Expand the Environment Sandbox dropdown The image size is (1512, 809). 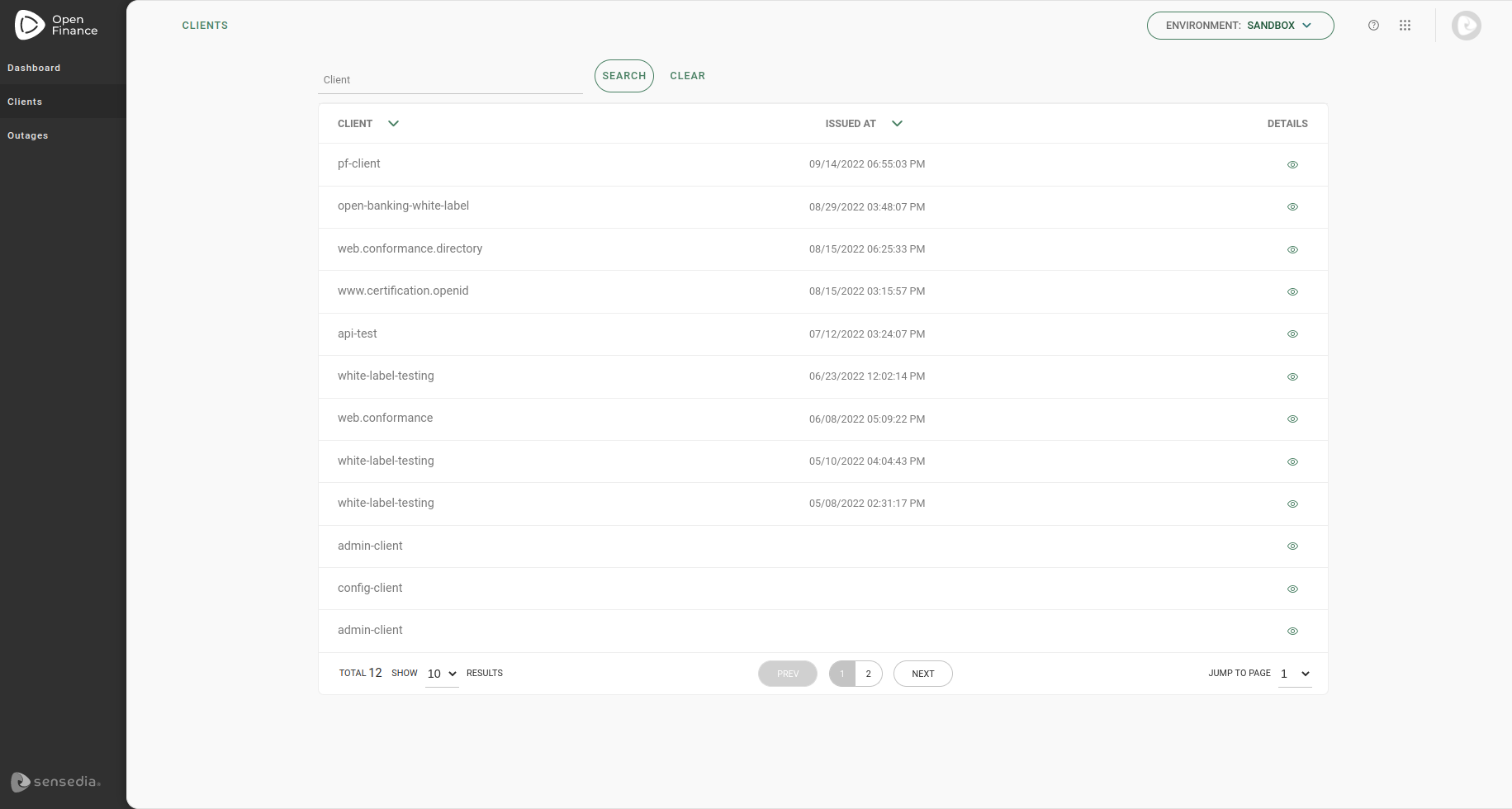(x=1239, y=26)
